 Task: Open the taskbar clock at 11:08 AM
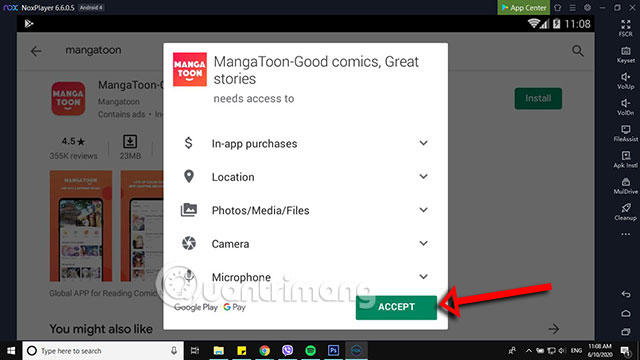pyautogui.click(x=600, y=351)
